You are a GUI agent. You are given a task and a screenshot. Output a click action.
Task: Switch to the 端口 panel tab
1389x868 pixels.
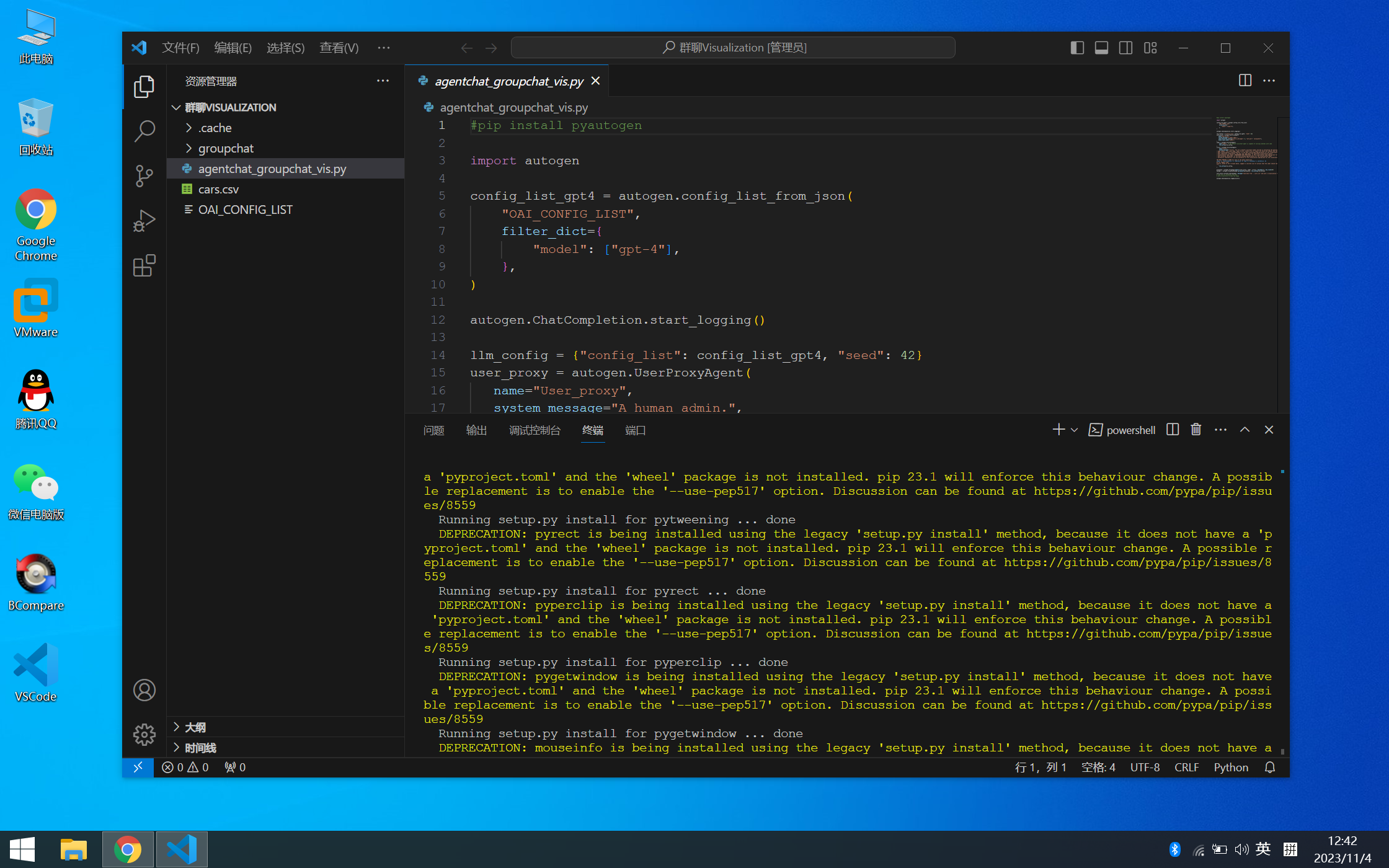click(635, 430)
